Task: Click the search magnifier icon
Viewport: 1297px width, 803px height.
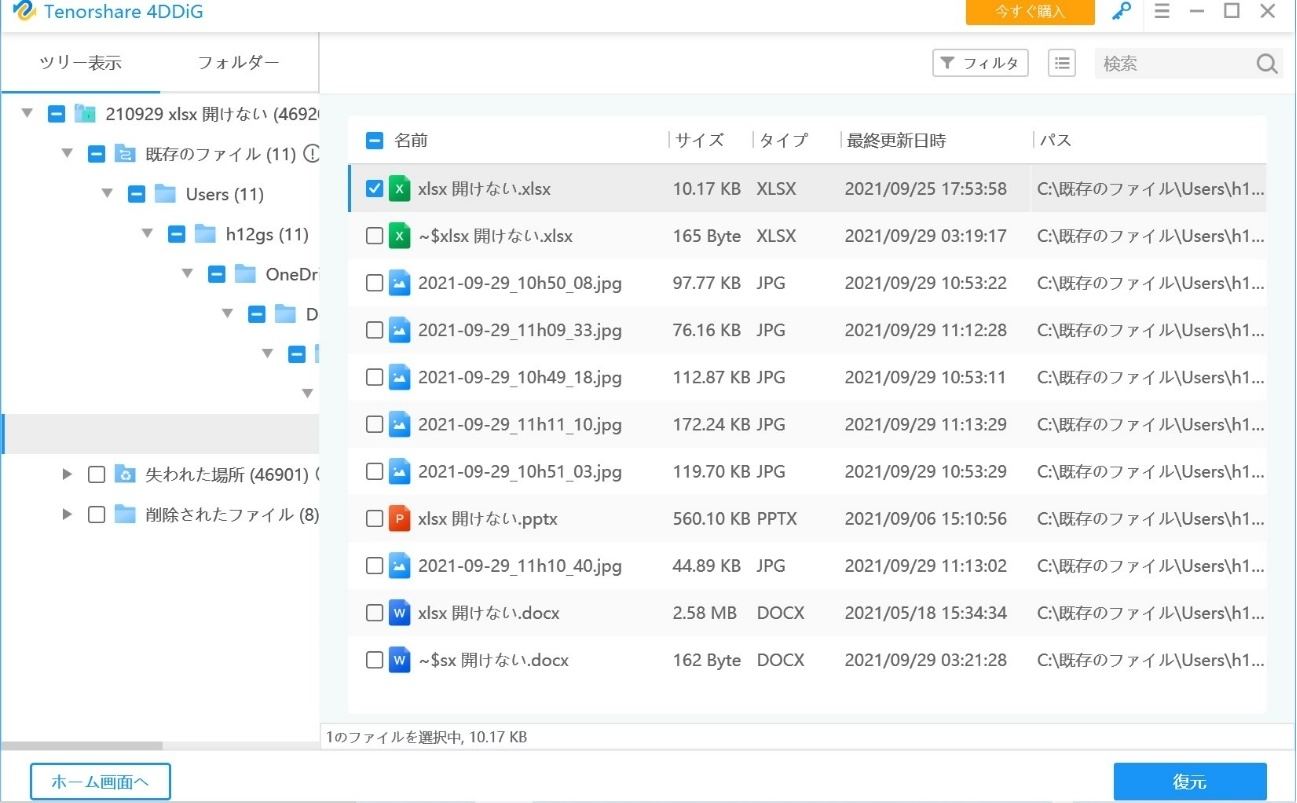Action: pos(1267,64)
